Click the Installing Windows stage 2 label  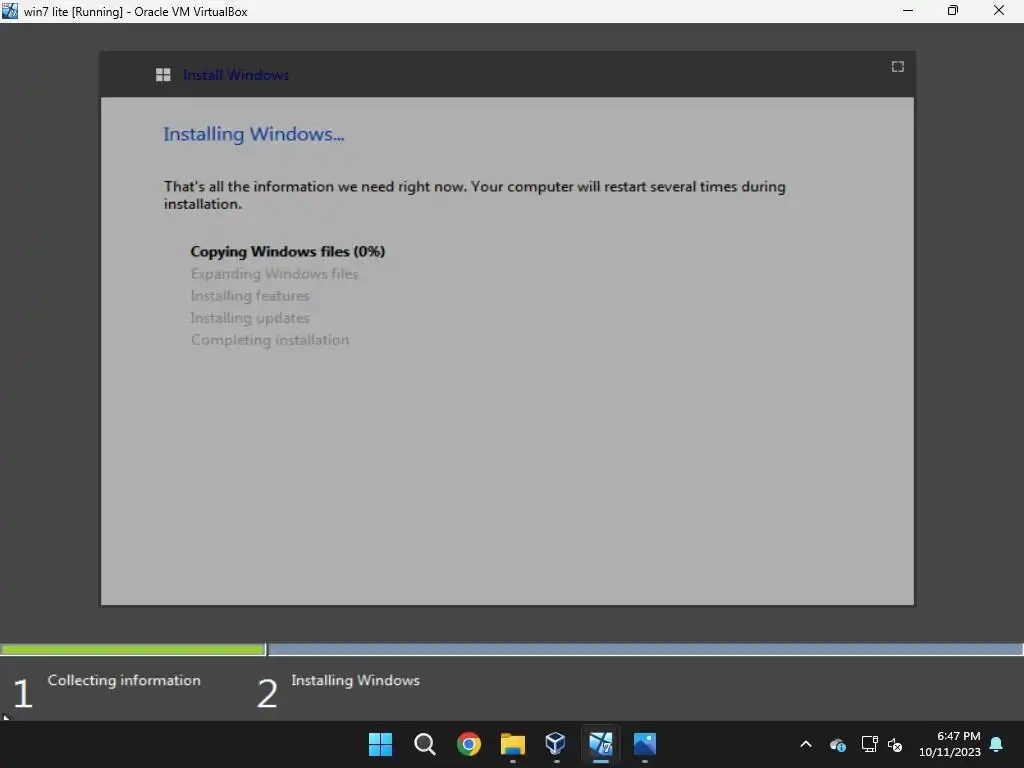click(x=355, y=680)
